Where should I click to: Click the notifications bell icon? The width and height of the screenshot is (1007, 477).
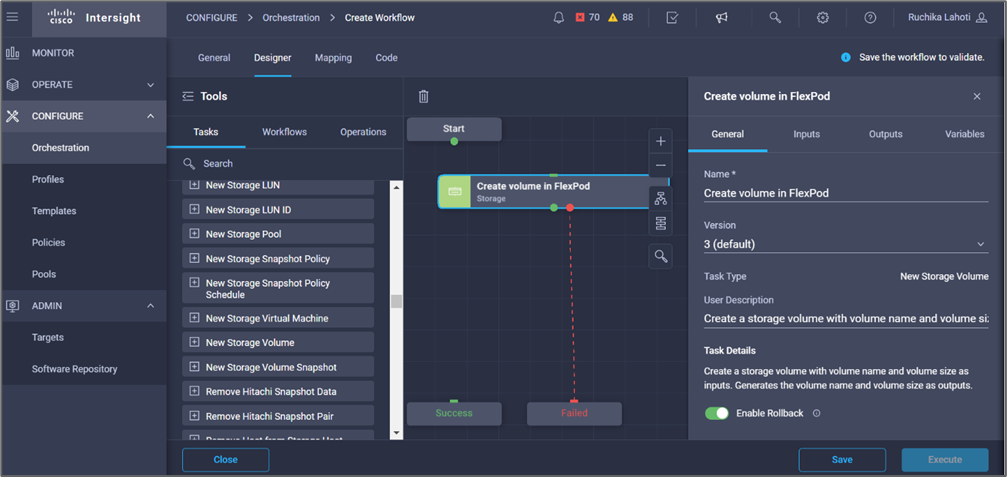[558, 18]
